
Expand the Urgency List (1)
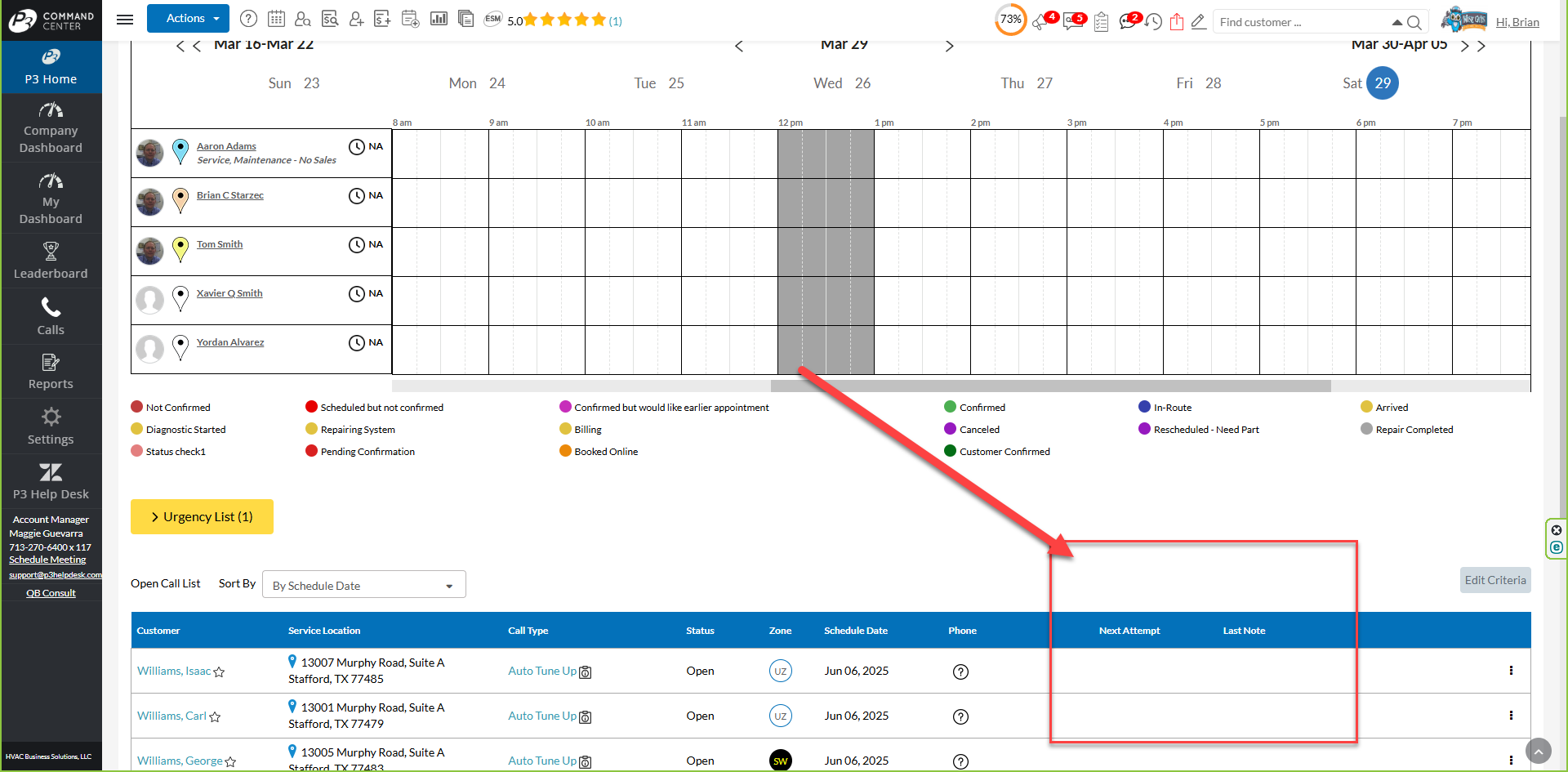202,517
